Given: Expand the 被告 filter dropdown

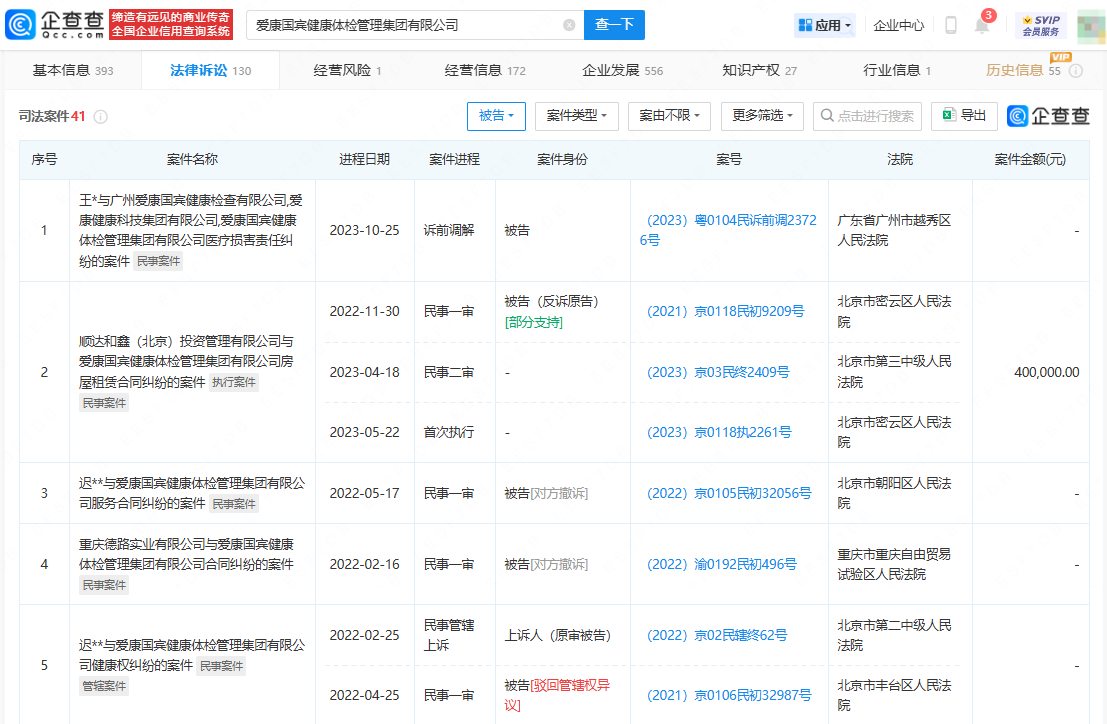Looking at the screenshot, I should [496, 116].
